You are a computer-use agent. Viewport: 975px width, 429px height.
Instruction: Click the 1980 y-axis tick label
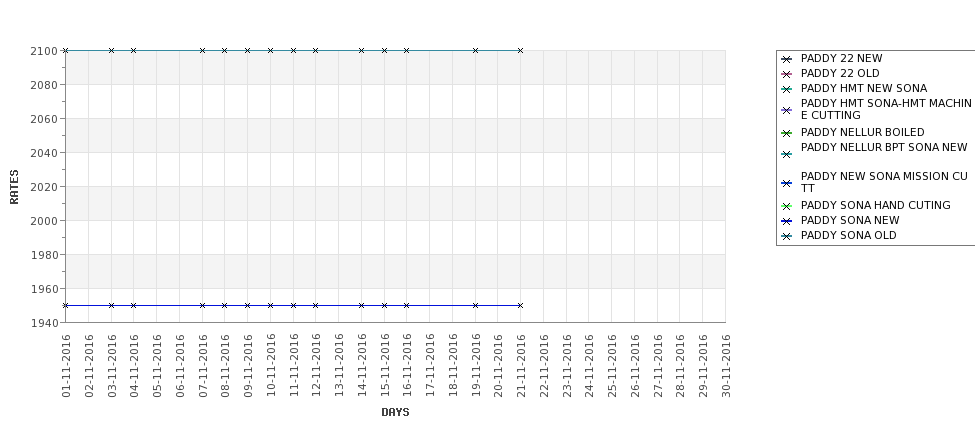44,255
